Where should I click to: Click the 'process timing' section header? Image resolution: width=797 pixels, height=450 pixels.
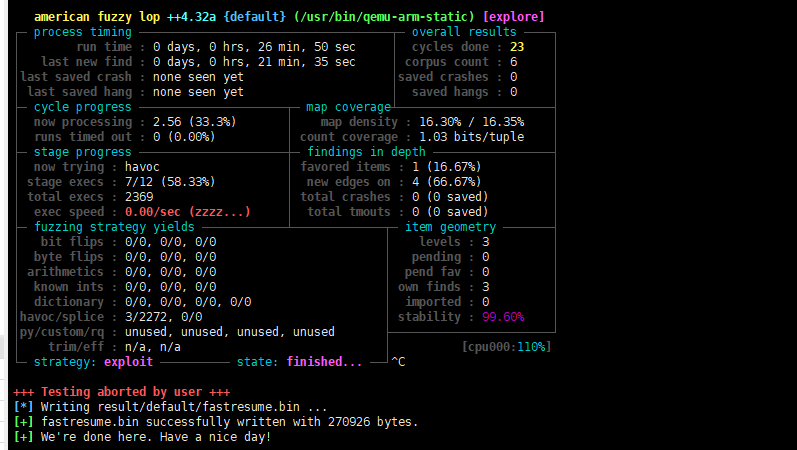tap(83, 32)
